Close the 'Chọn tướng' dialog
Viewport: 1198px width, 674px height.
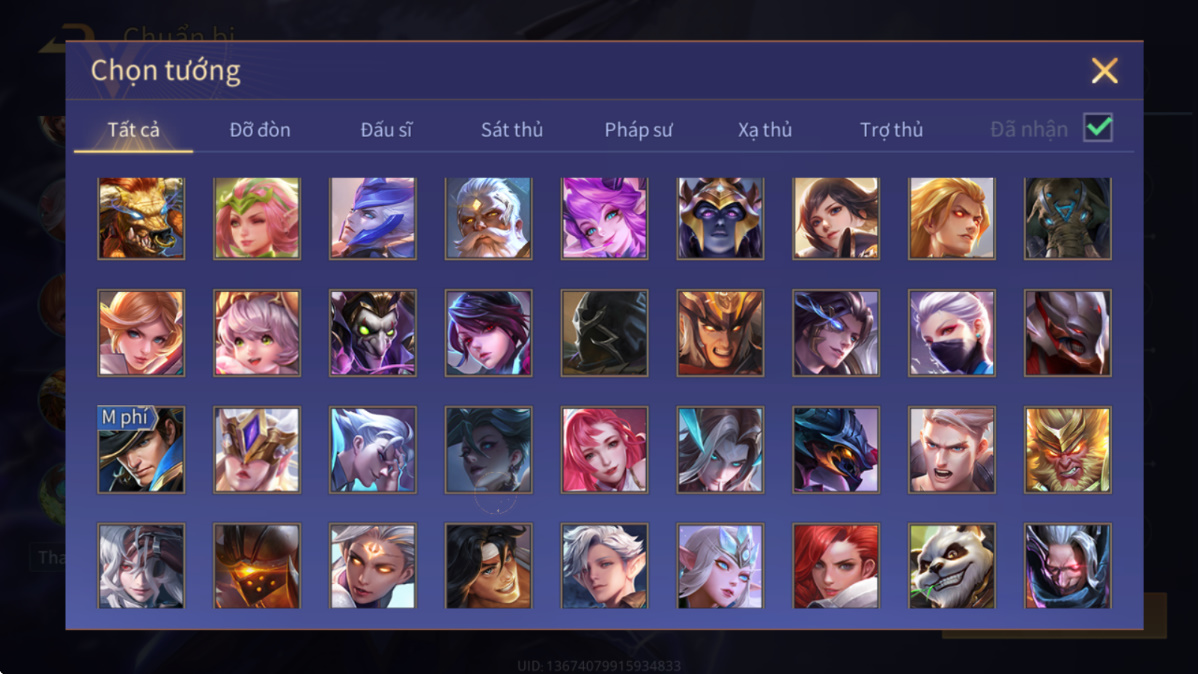click(1104, 71)
